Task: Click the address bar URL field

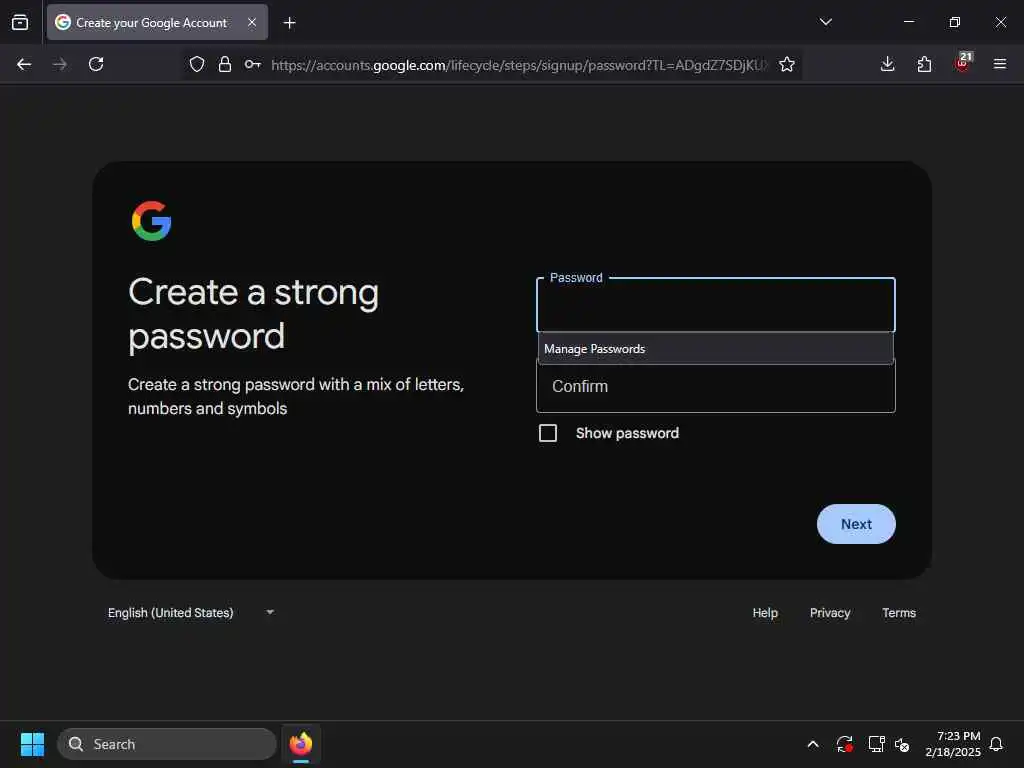Action: (x=519, y=65)
